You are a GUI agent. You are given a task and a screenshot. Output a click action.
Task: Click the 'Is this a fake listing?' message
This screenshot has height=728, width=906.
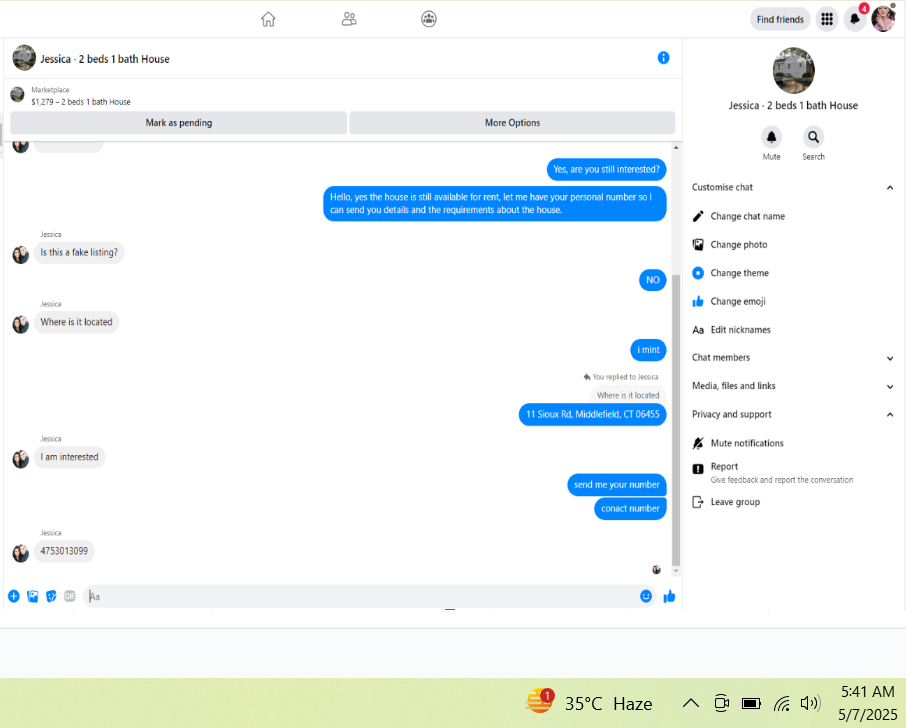pyautogui.click(x=79, y=252)
